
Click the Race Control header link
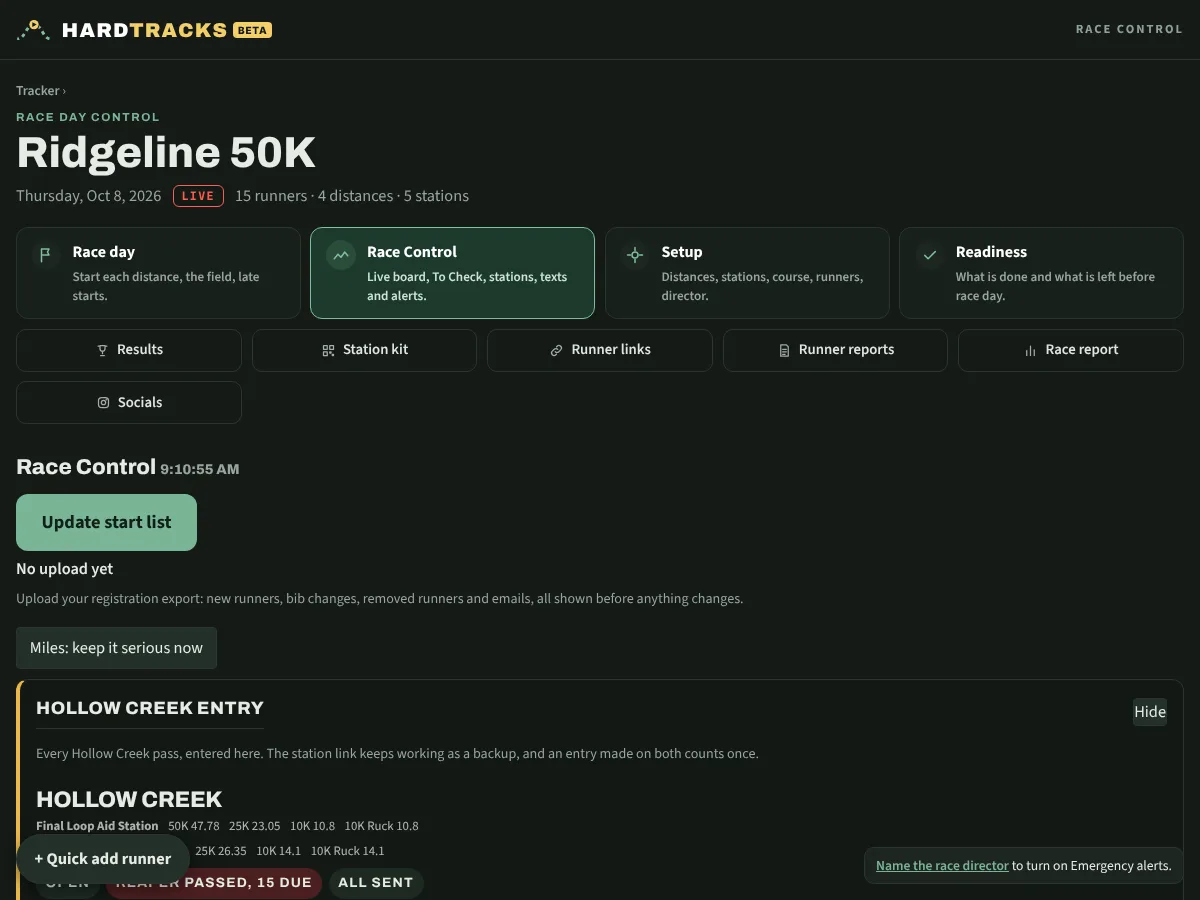click(x=1129, y=30)
